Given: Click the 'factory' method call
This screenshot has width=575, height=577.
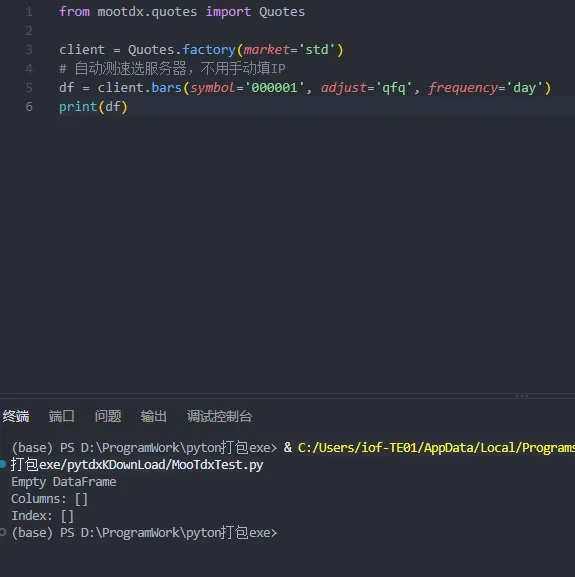Looking at the screenshot, I should (x=209, y=50).
